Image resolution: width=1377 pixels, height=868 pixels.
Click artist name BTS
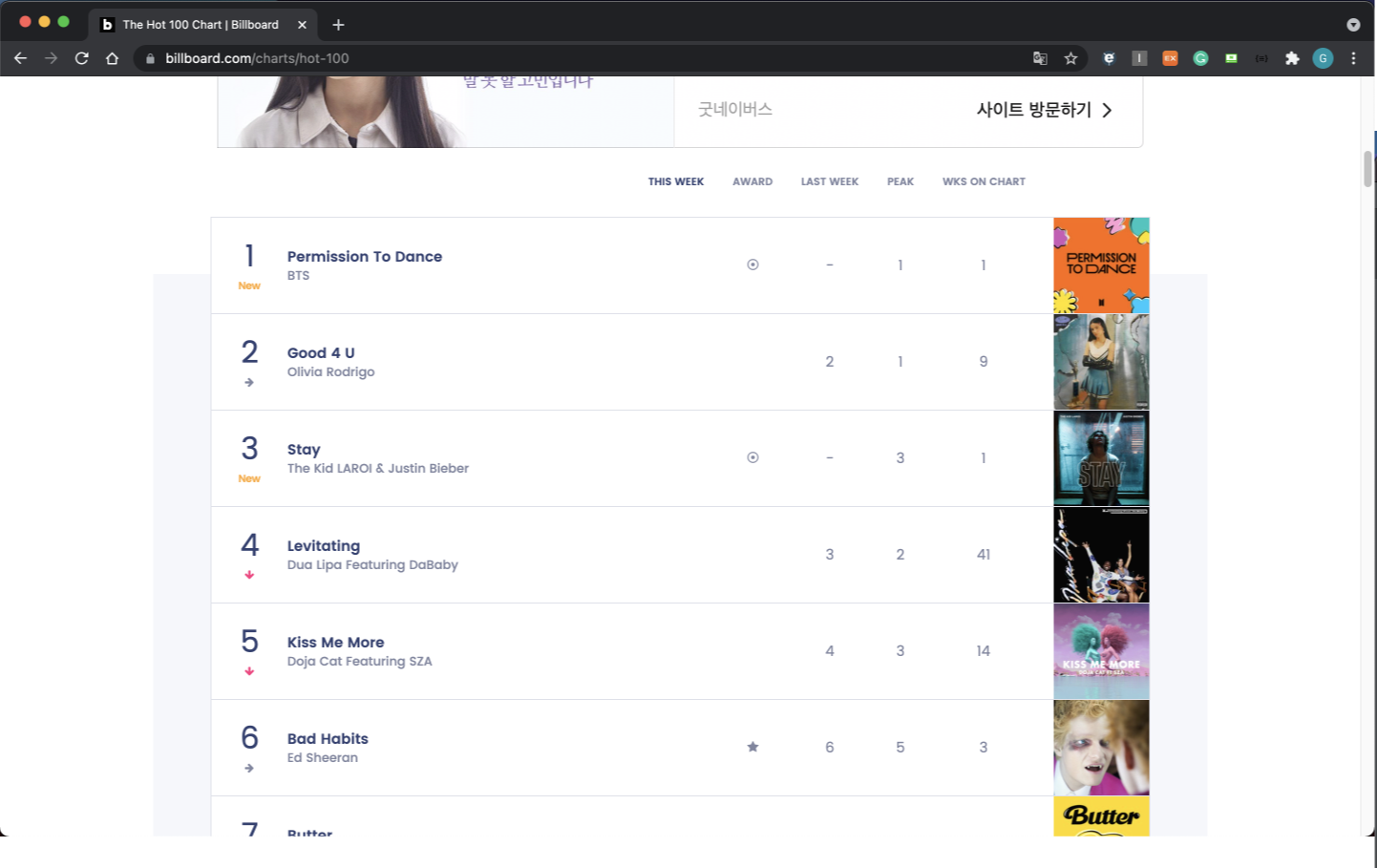pyautogui.click(x=299, y=275)
